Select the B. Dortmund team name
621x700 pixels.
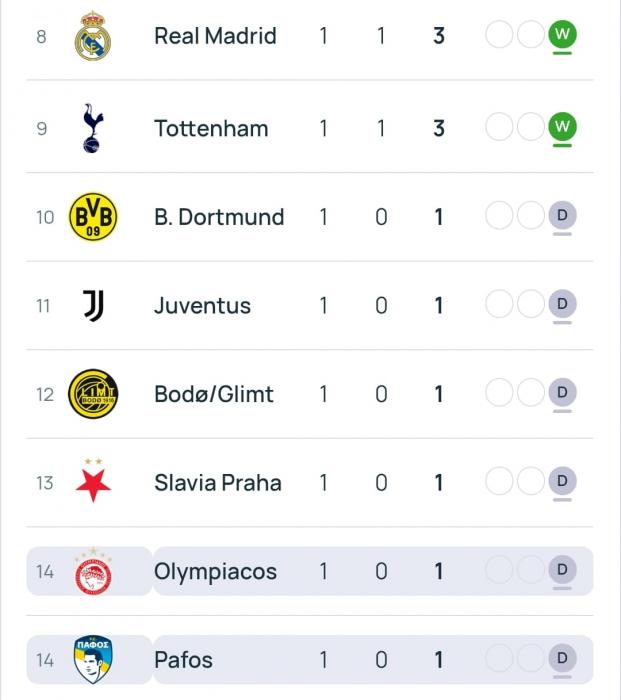click(219, 217)
